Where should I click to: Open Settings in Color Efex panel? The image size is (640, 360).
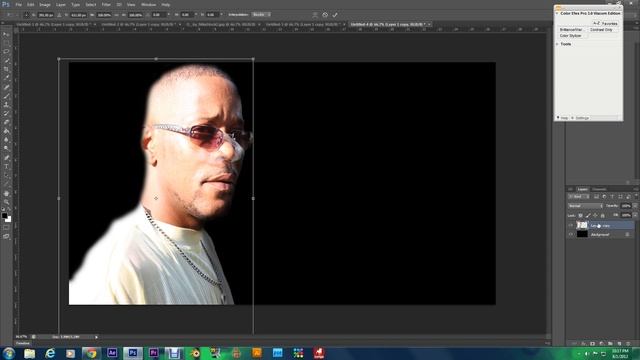580,118
